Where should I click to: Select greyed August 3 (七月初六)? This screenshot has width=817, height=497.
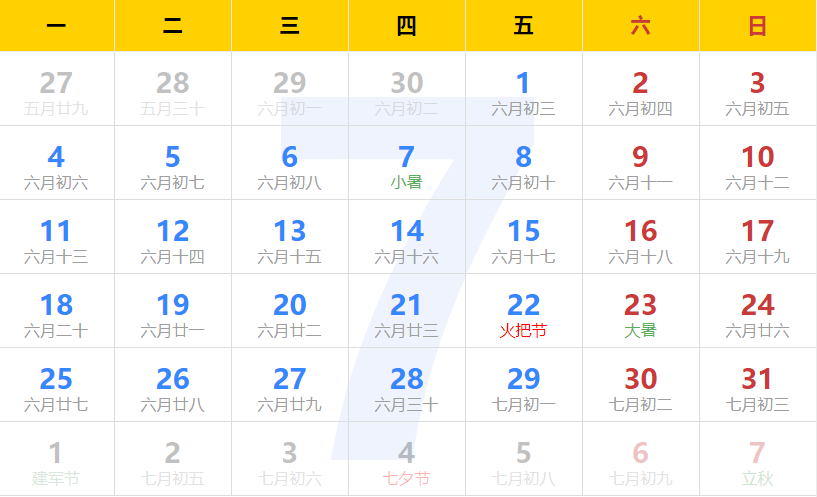coord(290,458)
